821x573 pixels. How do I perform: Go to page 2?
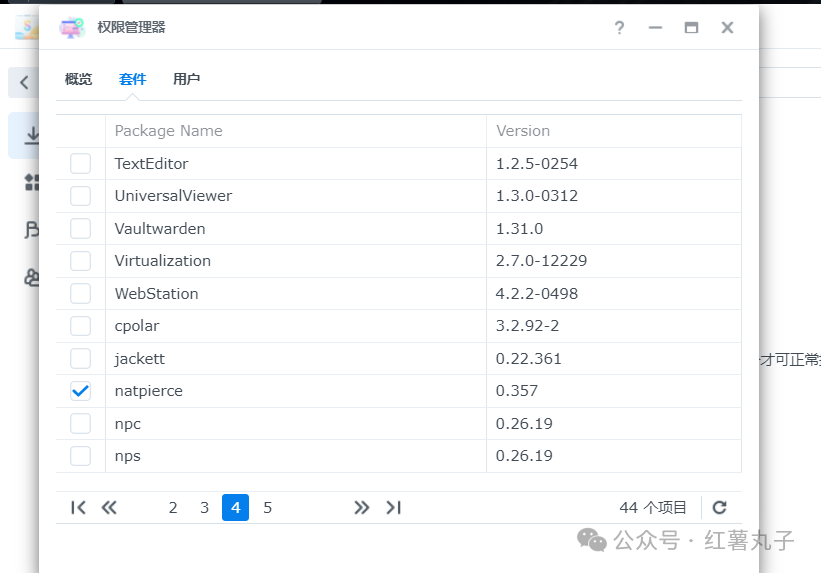point(173,508)
